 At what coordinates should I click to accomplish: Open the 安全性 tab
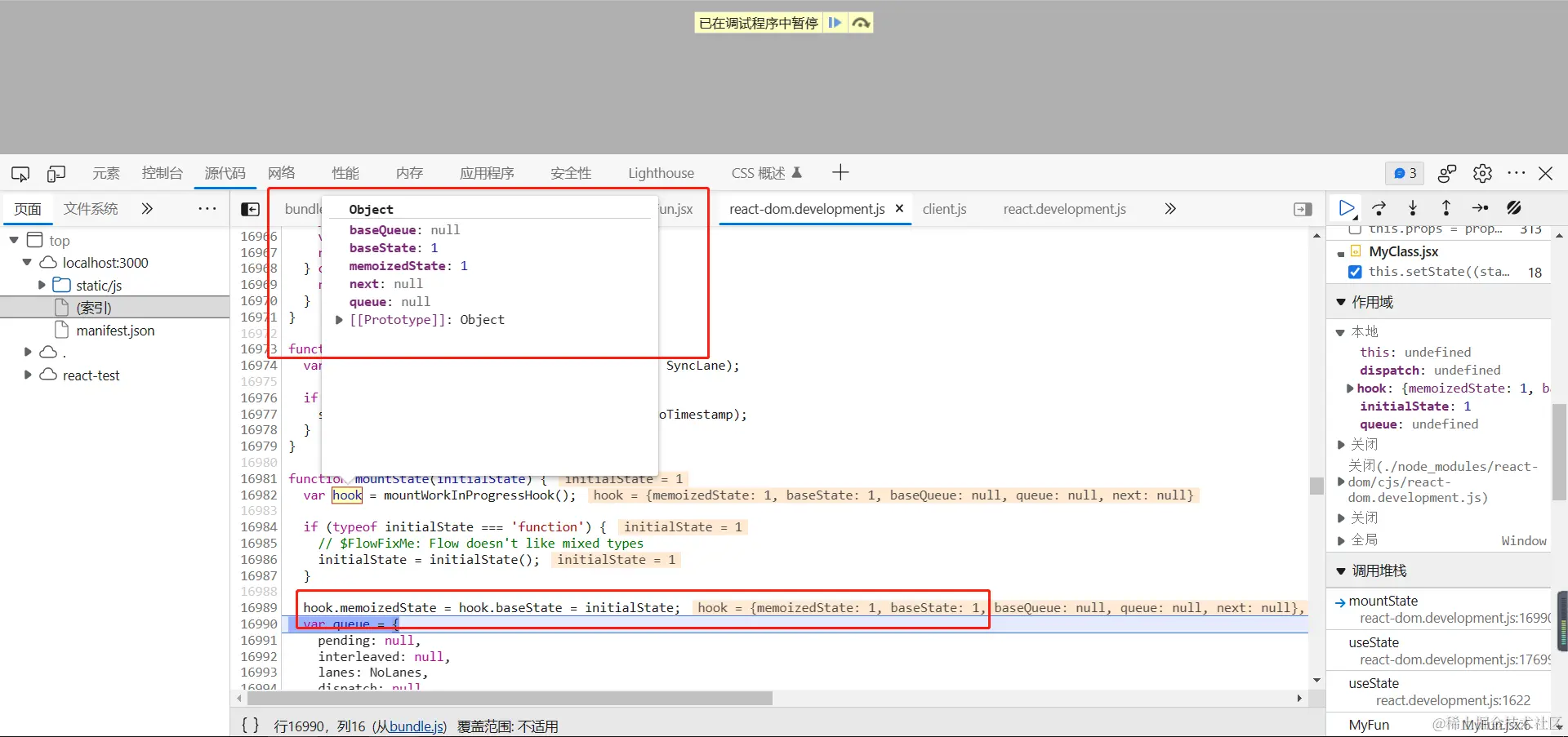571,173
